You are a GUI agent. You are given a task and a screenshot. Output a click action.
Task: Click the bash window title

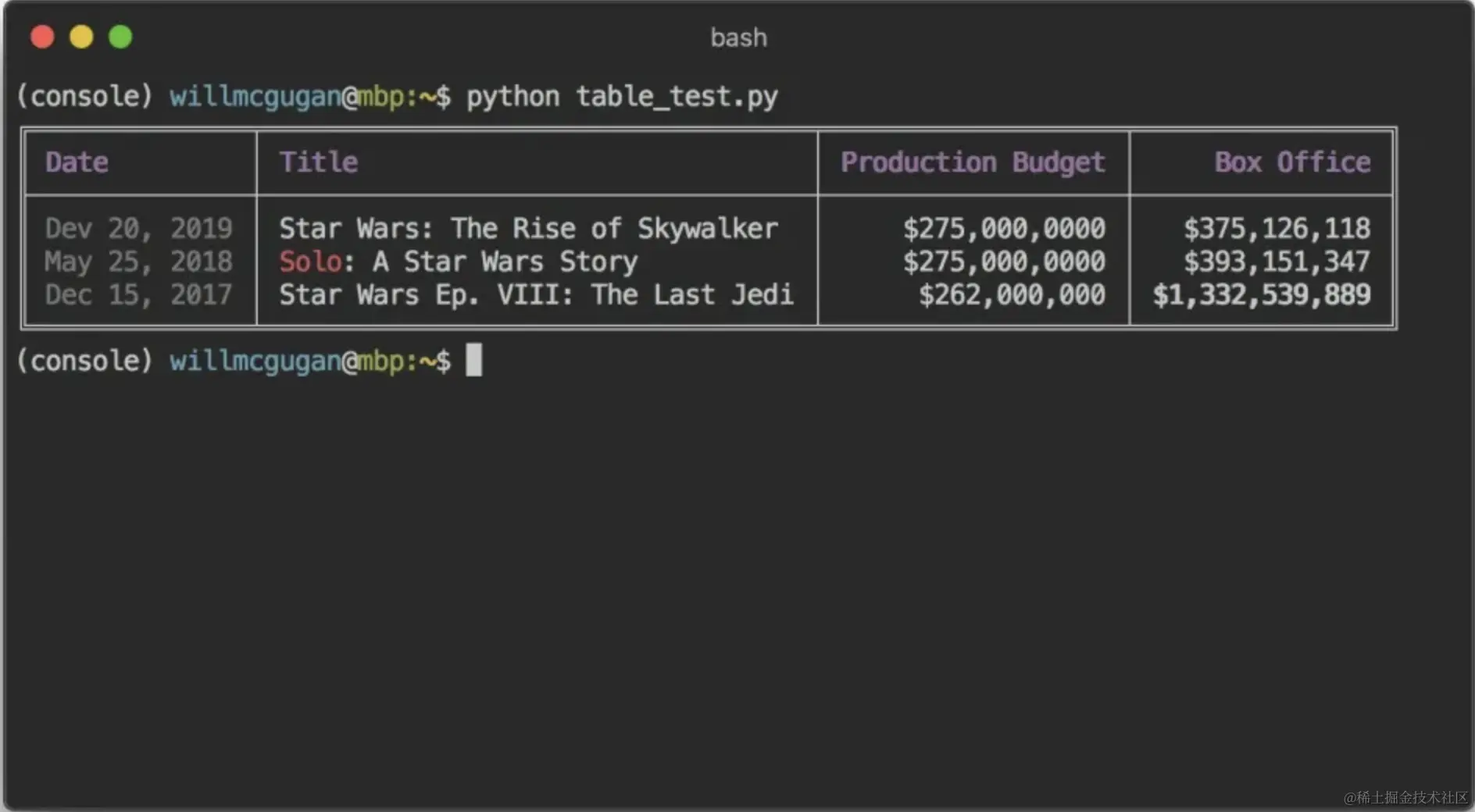click(738, 37)
